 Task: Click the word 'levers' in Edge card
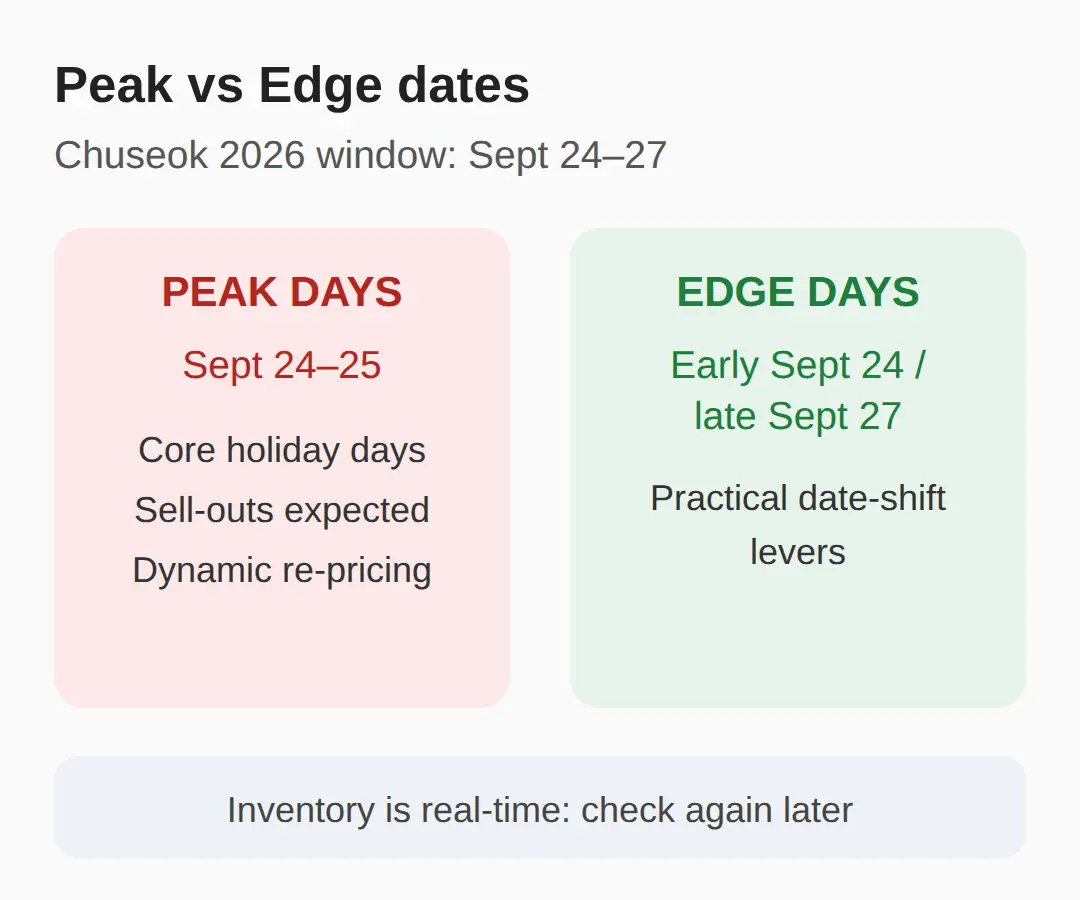(798, 552)
